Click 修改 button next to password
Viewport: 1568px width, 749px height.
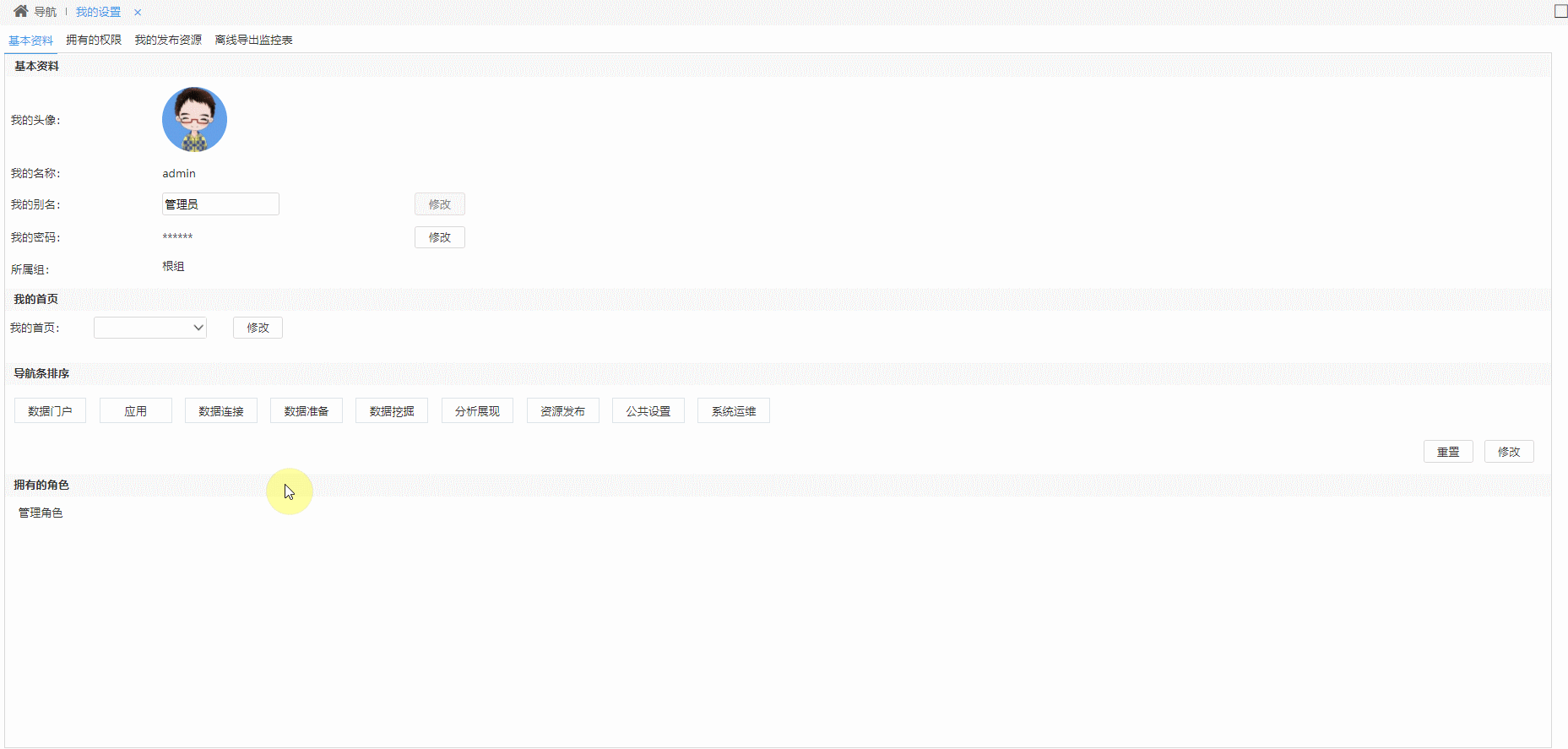coord(439,237)
